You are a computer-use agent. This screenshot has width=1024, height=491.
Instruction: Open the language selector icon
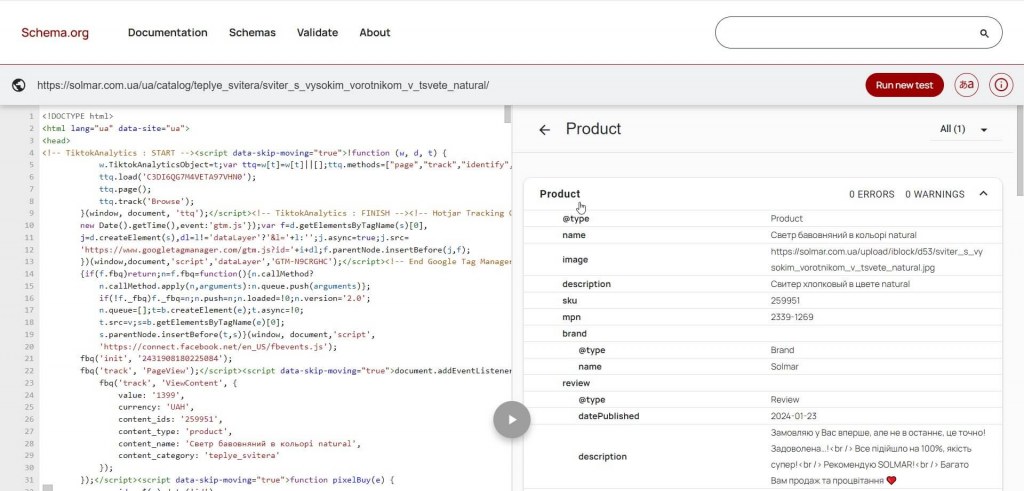coord(967,85)
